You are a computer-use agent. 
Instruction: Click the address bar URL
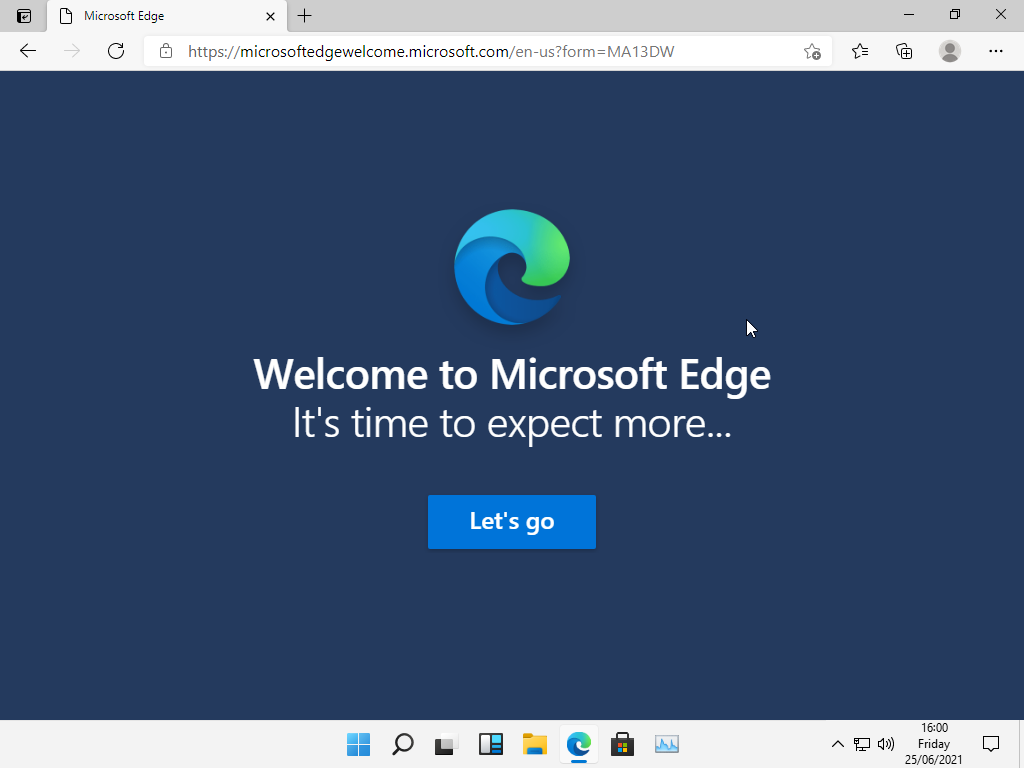pyautogui.click(x=430, y=51)
